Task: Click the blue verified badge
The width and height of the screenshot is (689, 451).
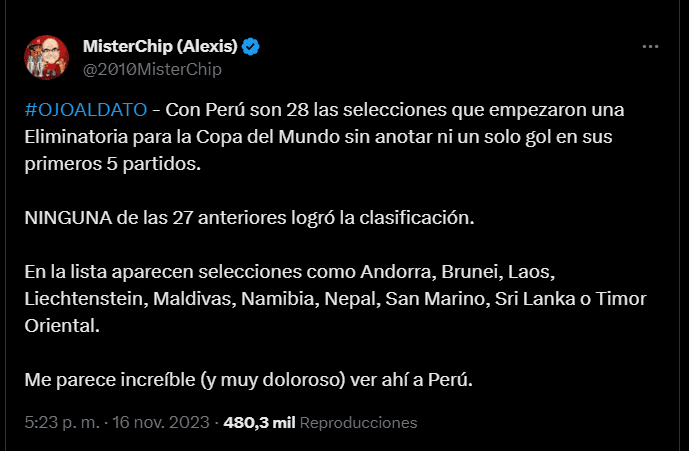Action: pyautogui.click(x=253, y=47)
